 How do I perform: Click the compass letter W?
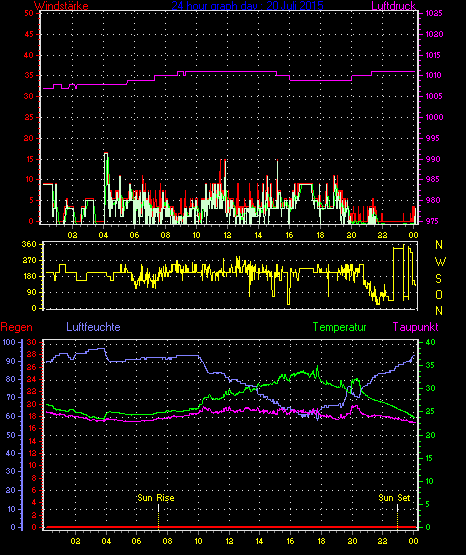pyautogui.click(x=440, y=262)
